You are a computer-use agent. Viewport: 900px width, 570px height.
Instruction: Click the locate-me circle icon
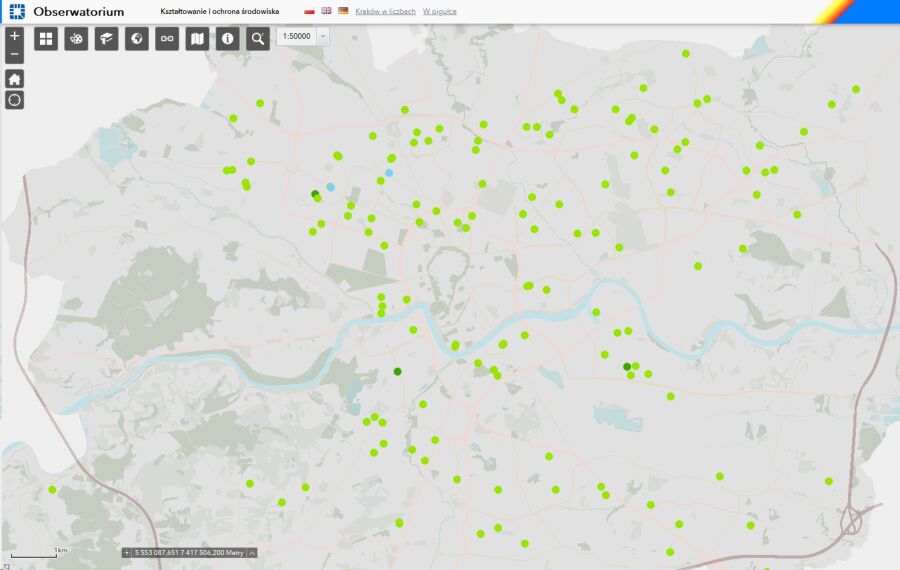click(14, 100)
